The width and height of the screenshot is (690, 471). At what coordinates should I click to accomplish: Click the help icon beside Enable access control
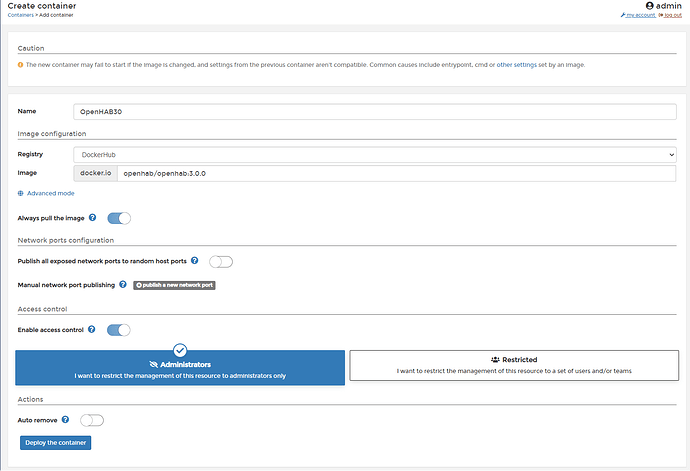click(92, 329)
